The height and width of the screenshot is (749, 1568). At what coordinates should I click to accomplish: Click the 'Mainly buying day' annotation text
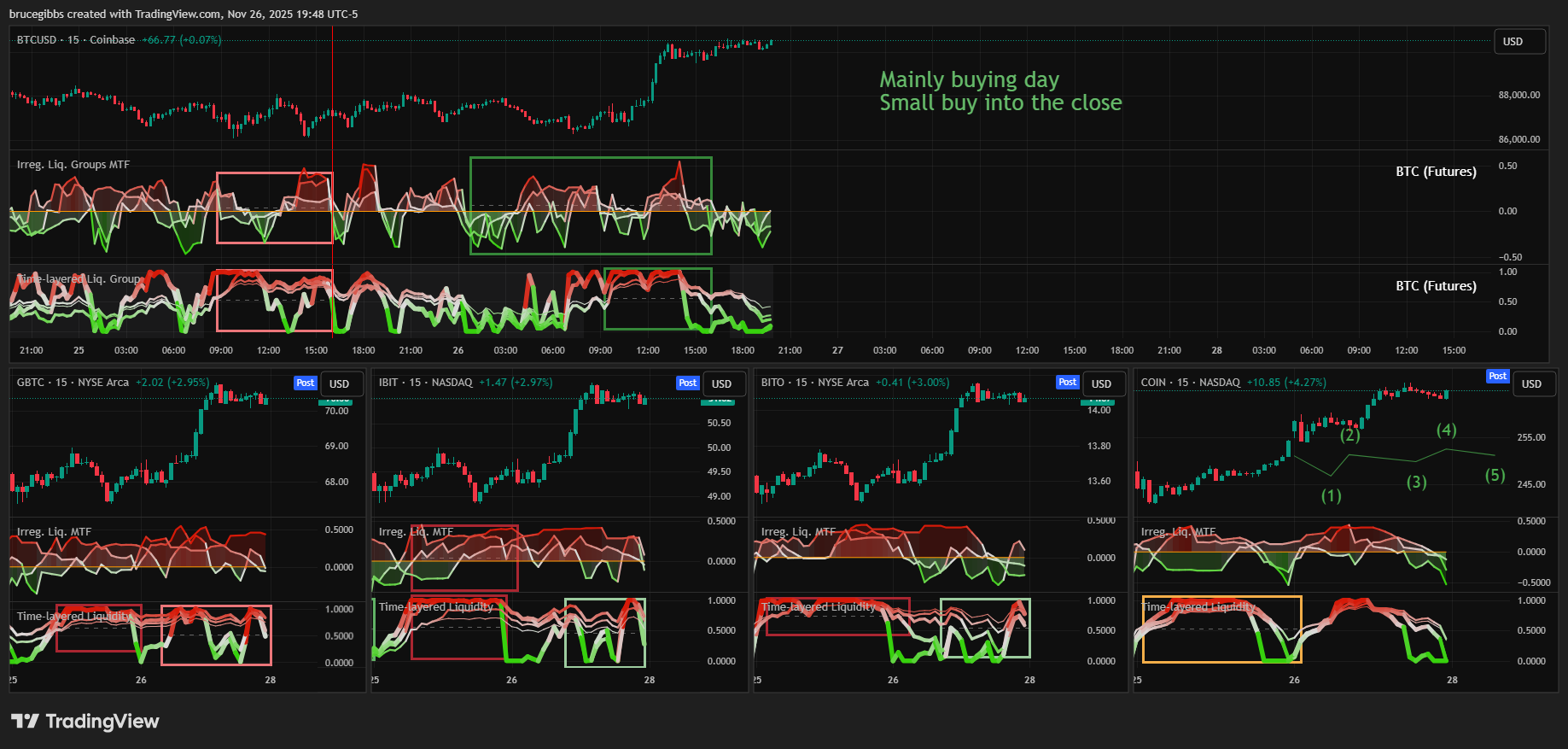(969, 80)
